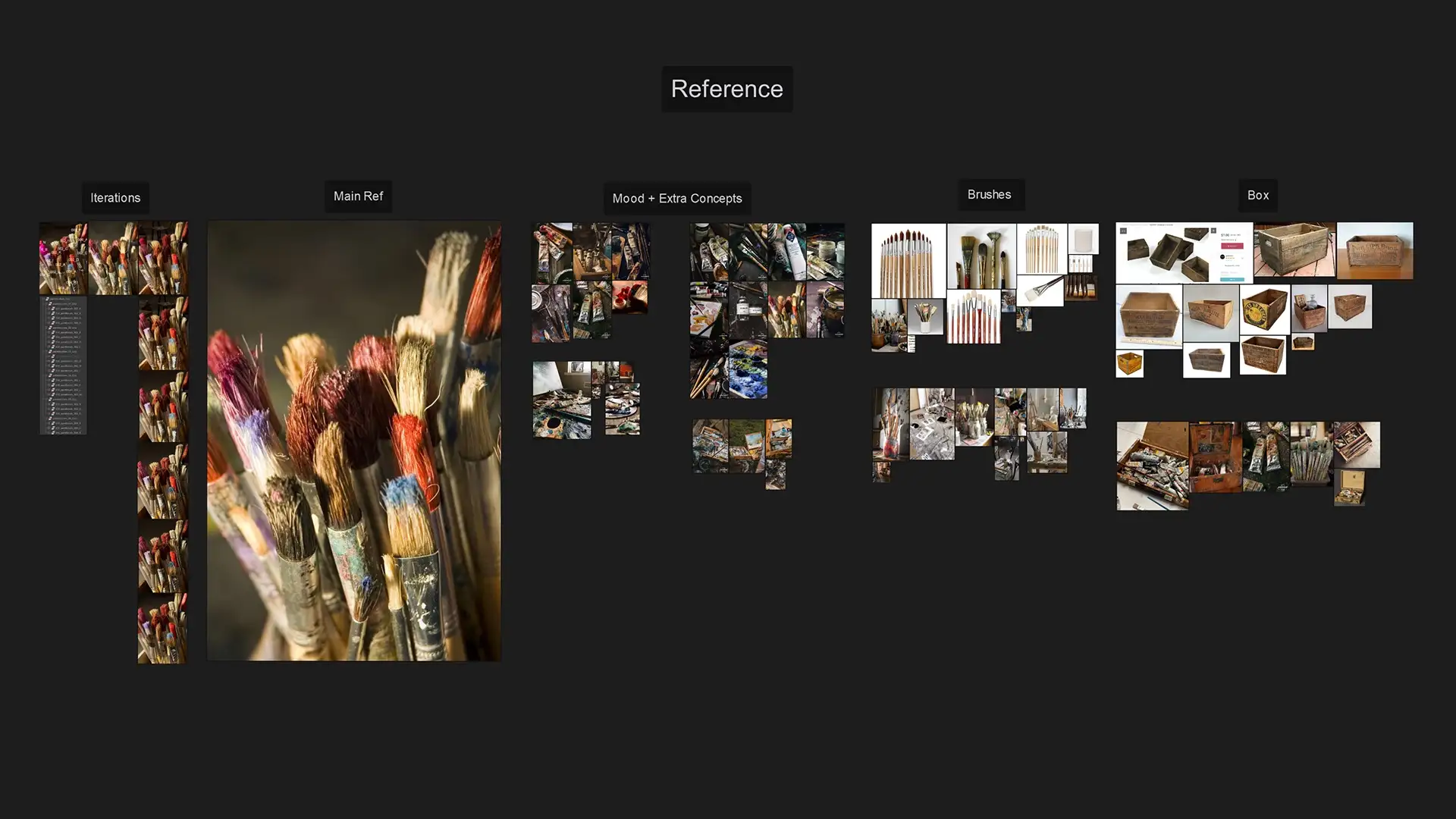Select the open paint tube box photo
Image resolution: width=1456 pixels, height=819 pixels.
(1151, 466)
